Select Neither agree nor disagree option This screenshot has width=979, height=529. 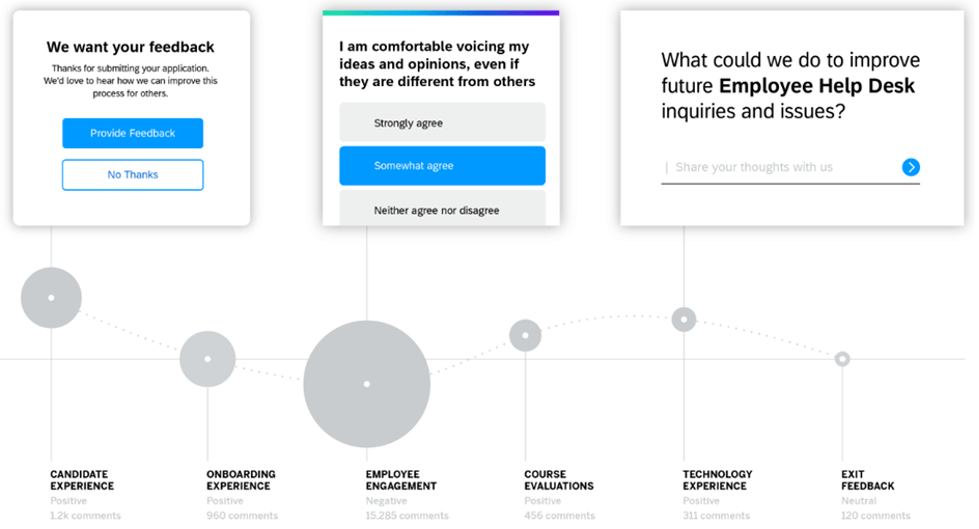(442, 208)
